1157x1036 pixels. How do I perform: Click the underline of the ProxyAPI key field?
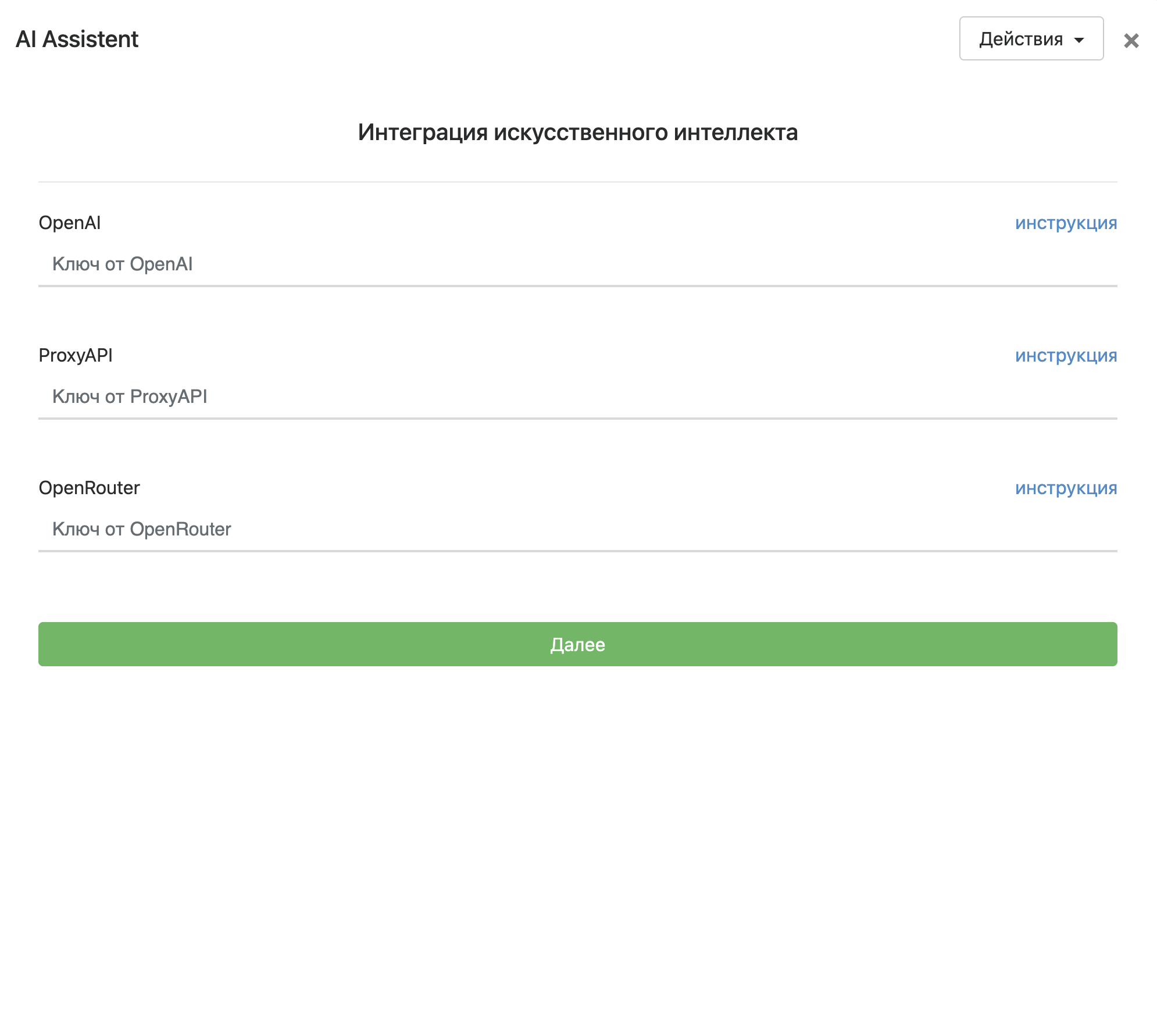(x=577, y=418)
